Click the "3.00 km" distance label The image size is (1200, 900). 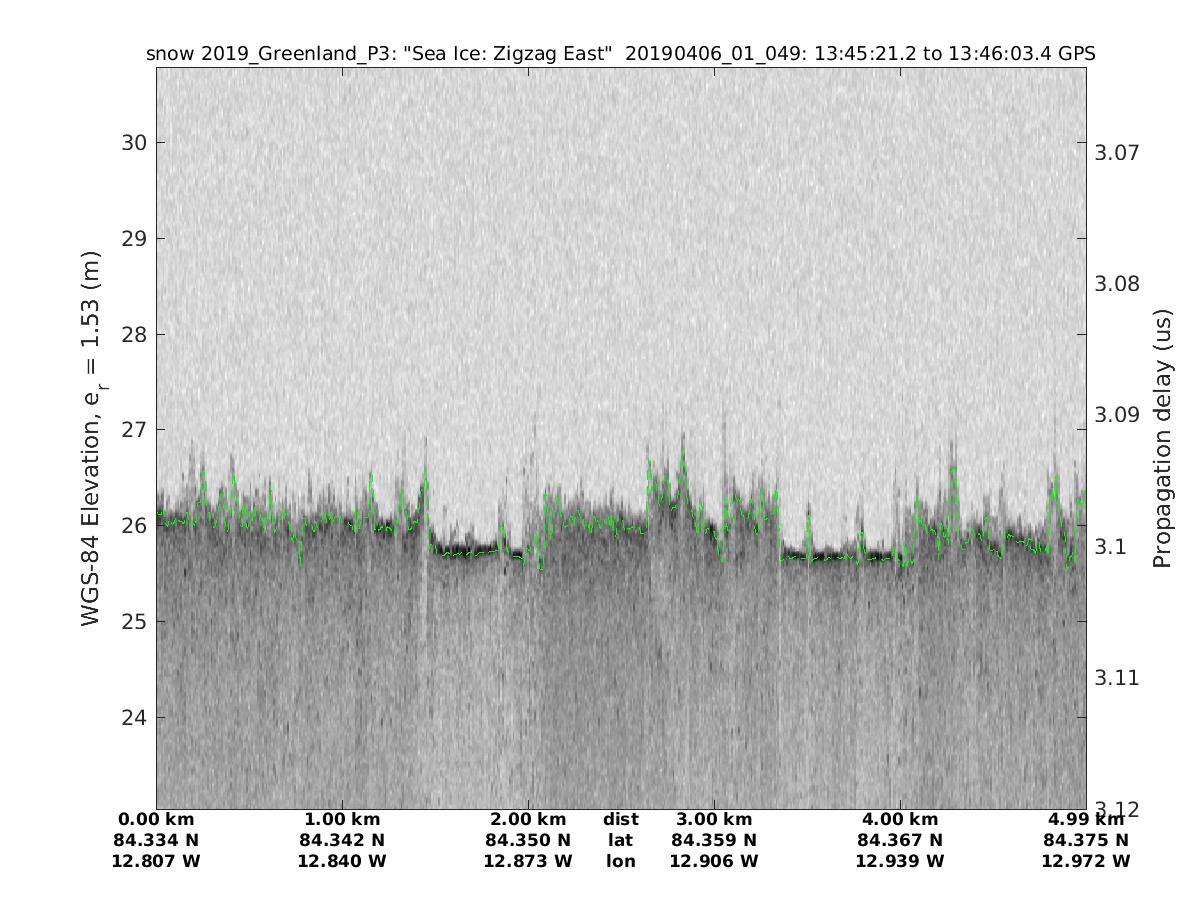coord(713,820)
